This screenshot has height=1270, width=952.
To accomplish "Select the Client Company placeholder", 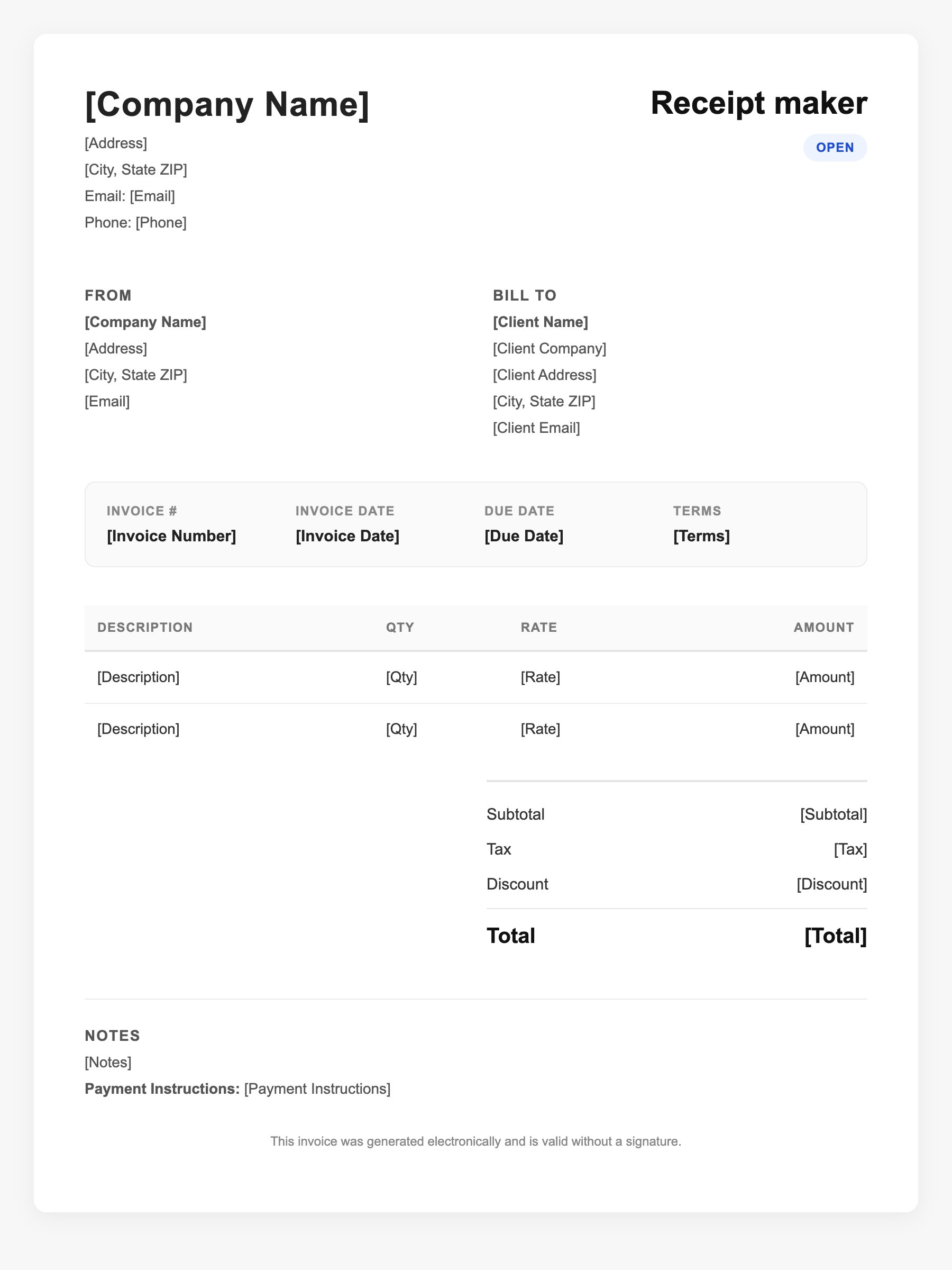I will click(549, 349).
